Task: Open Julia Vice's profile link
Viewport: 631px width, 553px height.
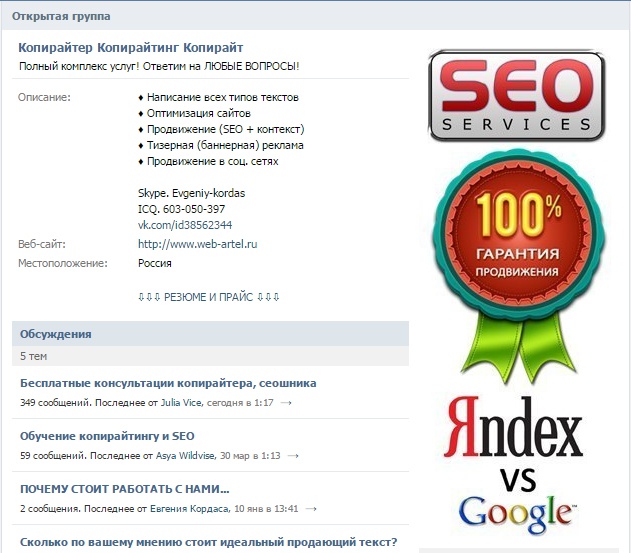Action: (181, 402)
